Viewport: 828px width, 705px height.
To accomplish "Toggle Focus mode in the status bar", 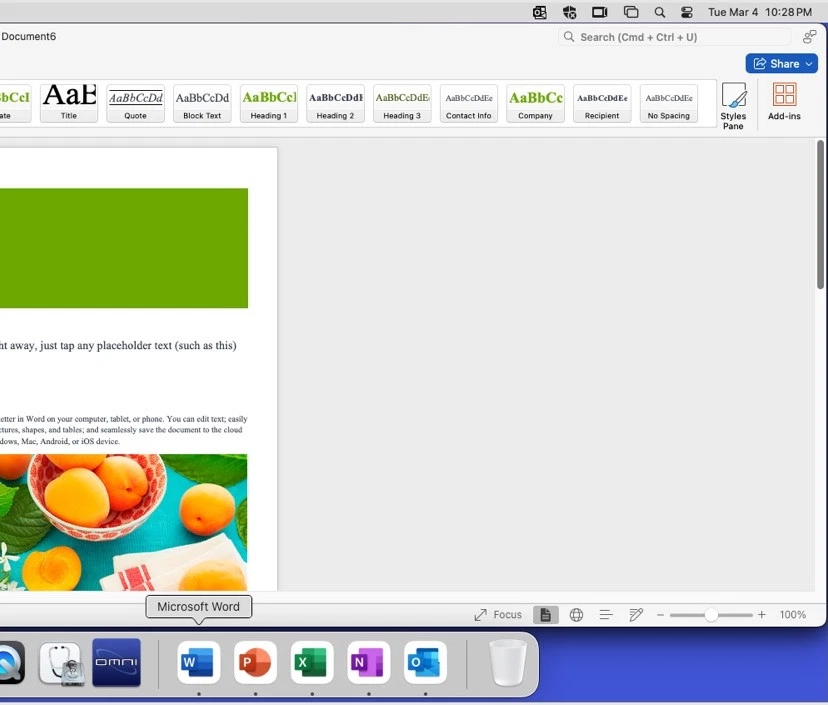I will [x=497, y=614].
